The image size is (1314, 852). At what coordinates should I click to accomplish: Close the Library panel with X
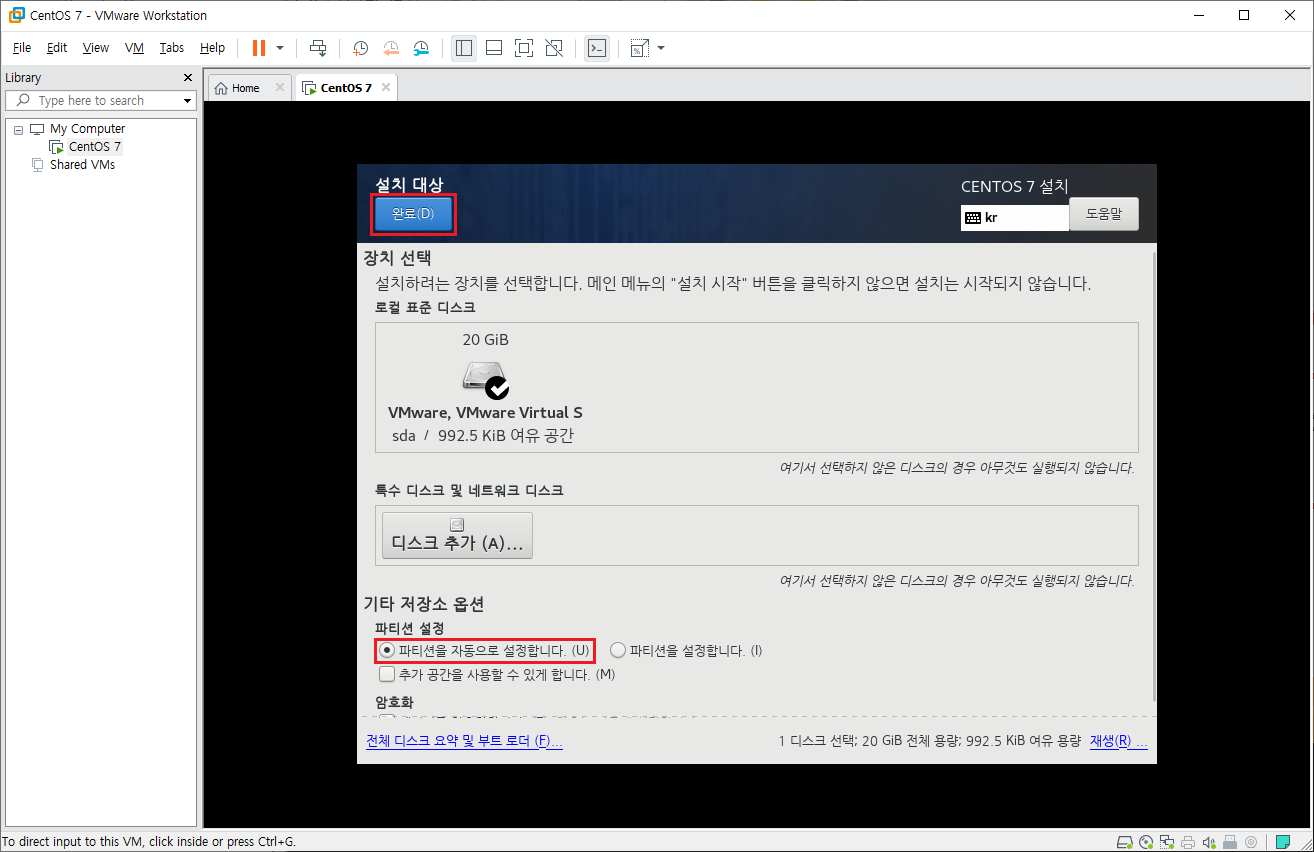click(x=188, y=78)
